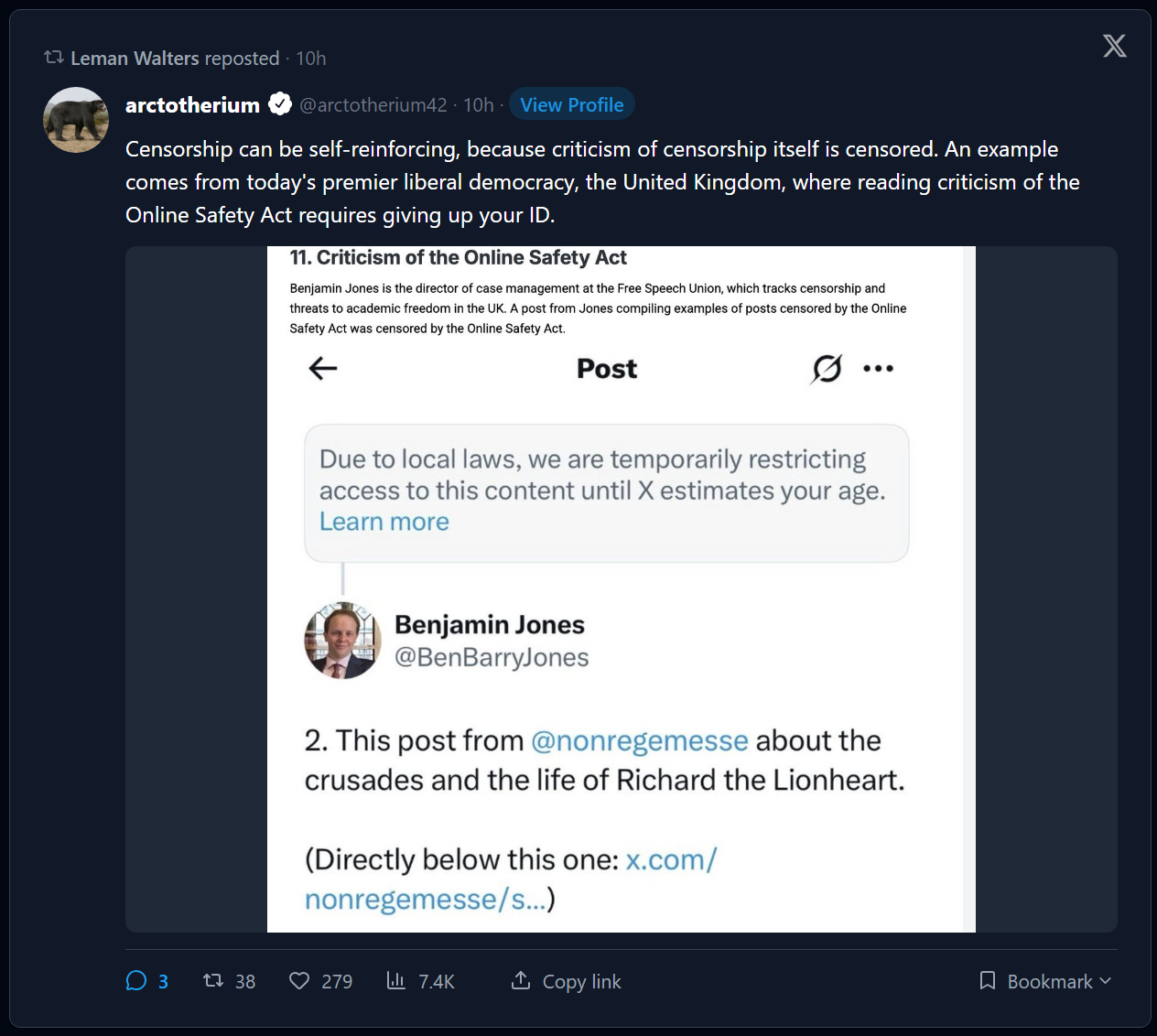1157x1036 pixels.
Task: Click the 10h timestamp next to handle
Action: [478, 105]
